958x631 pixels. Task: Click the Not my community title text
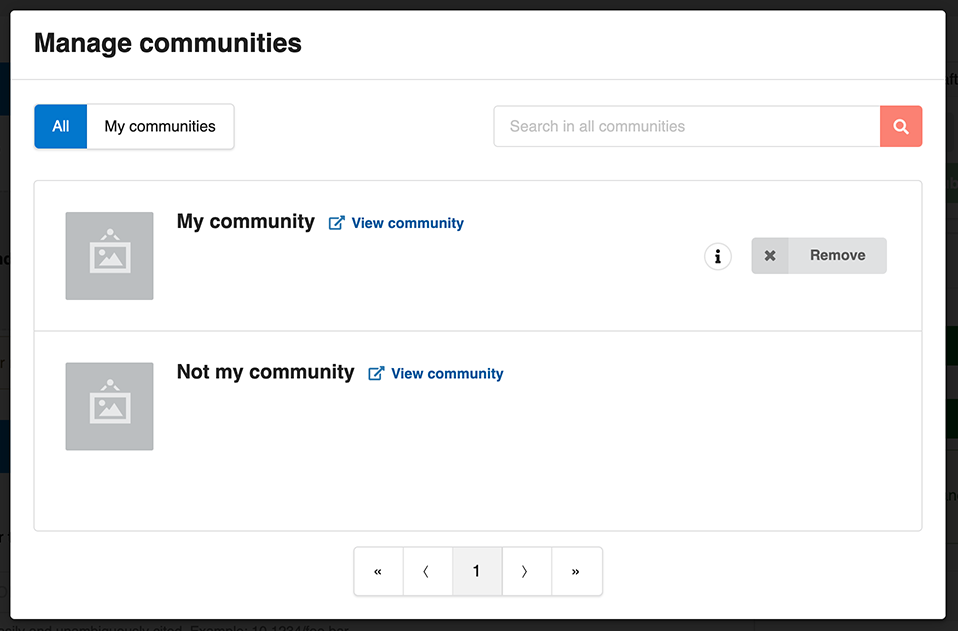265,371
